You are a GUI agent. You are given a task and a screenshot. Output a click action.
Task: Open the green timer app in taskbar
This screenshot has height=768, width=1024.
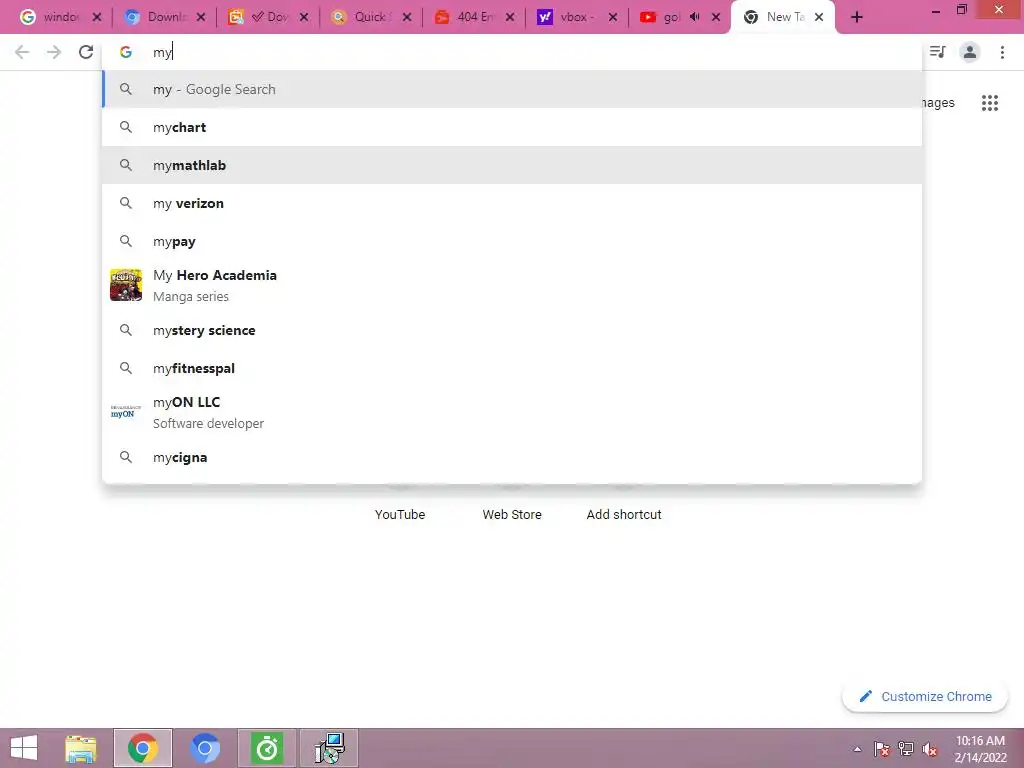coord(266,748)
